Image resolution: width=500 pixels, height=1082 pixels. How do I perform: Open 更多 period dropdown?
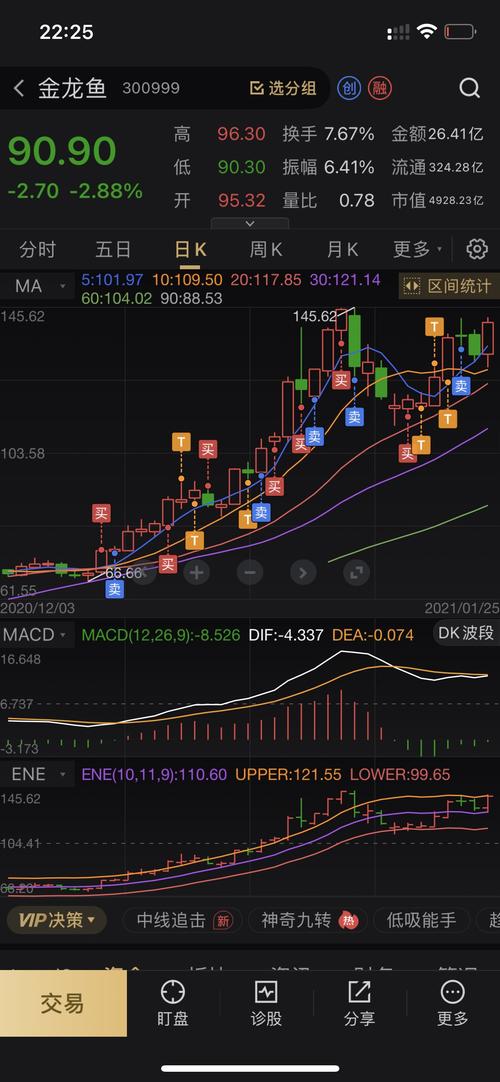[417, 249]
